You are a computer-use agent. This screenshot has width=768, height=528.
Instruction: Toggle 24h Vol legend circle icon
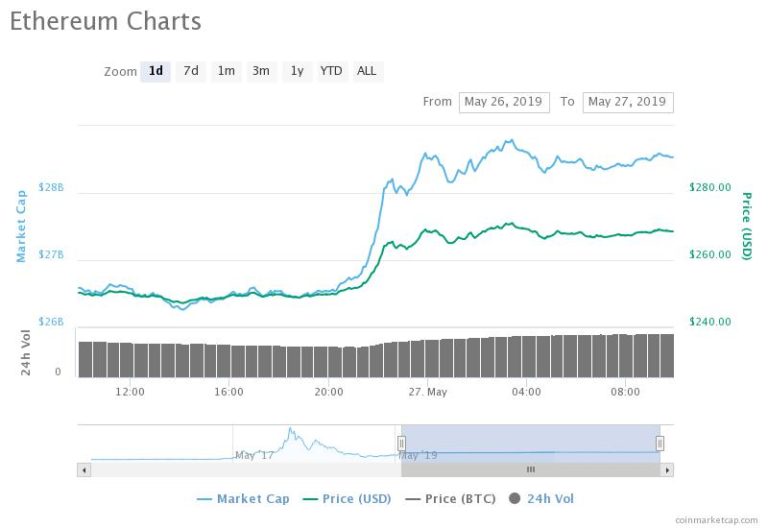[x=514, y=499]
